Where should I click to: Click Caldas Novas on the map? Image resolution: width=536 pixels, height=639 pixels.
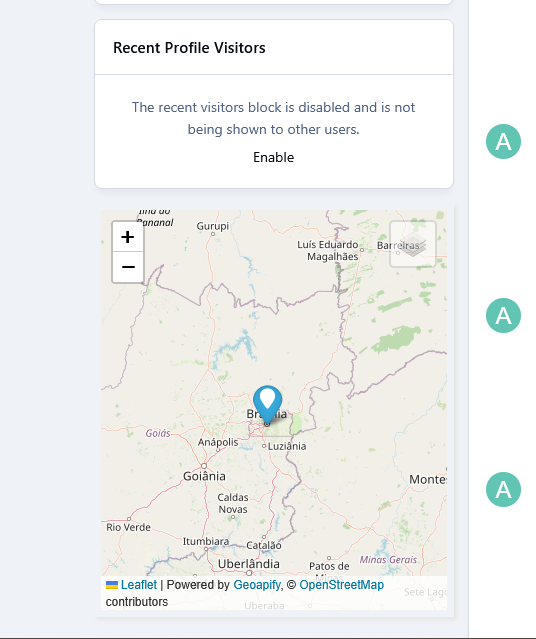click(233, 503)
